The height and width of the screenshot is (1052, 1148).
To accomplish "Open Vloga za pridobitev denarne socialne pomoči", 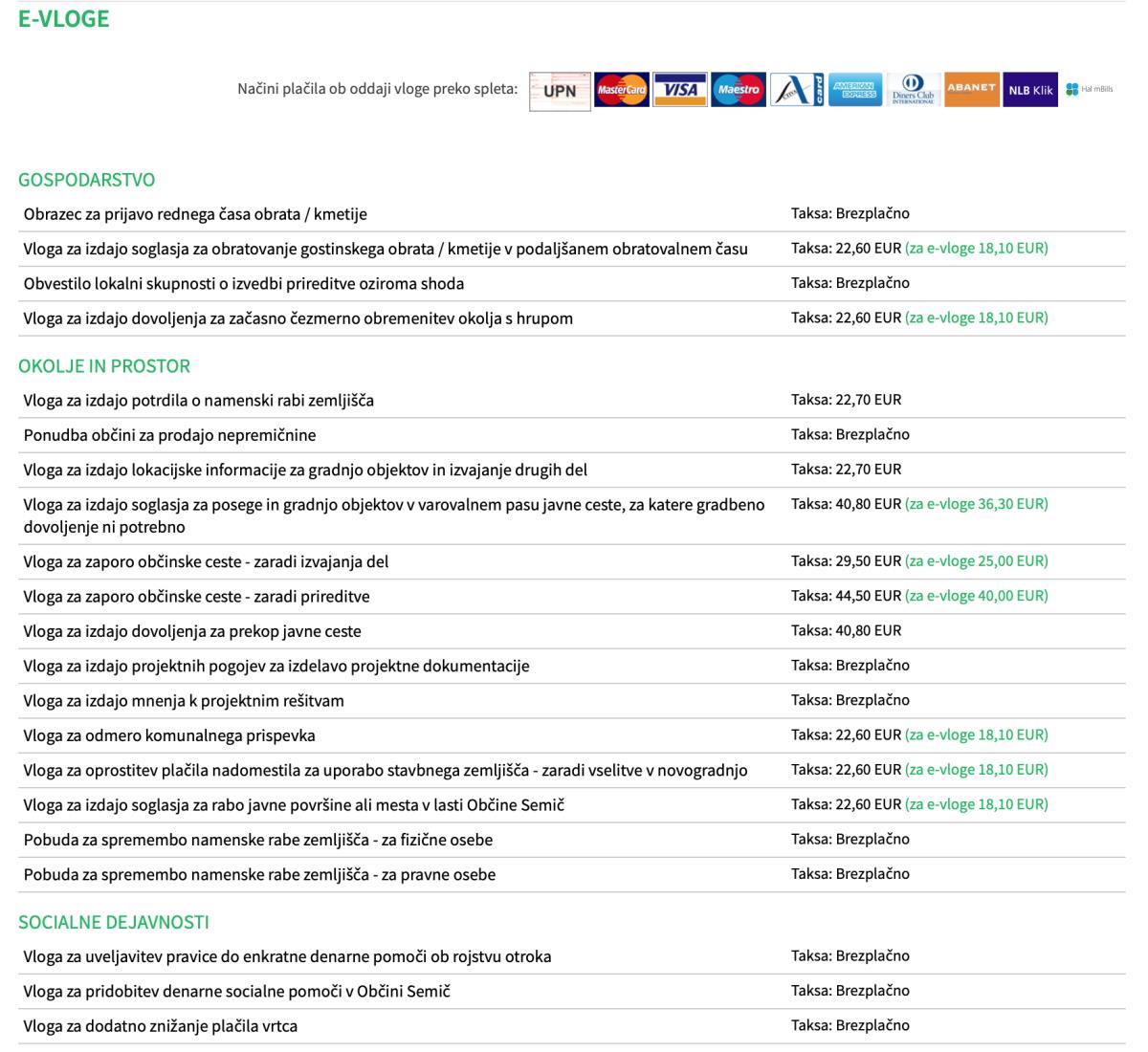I will pos(236,992).
